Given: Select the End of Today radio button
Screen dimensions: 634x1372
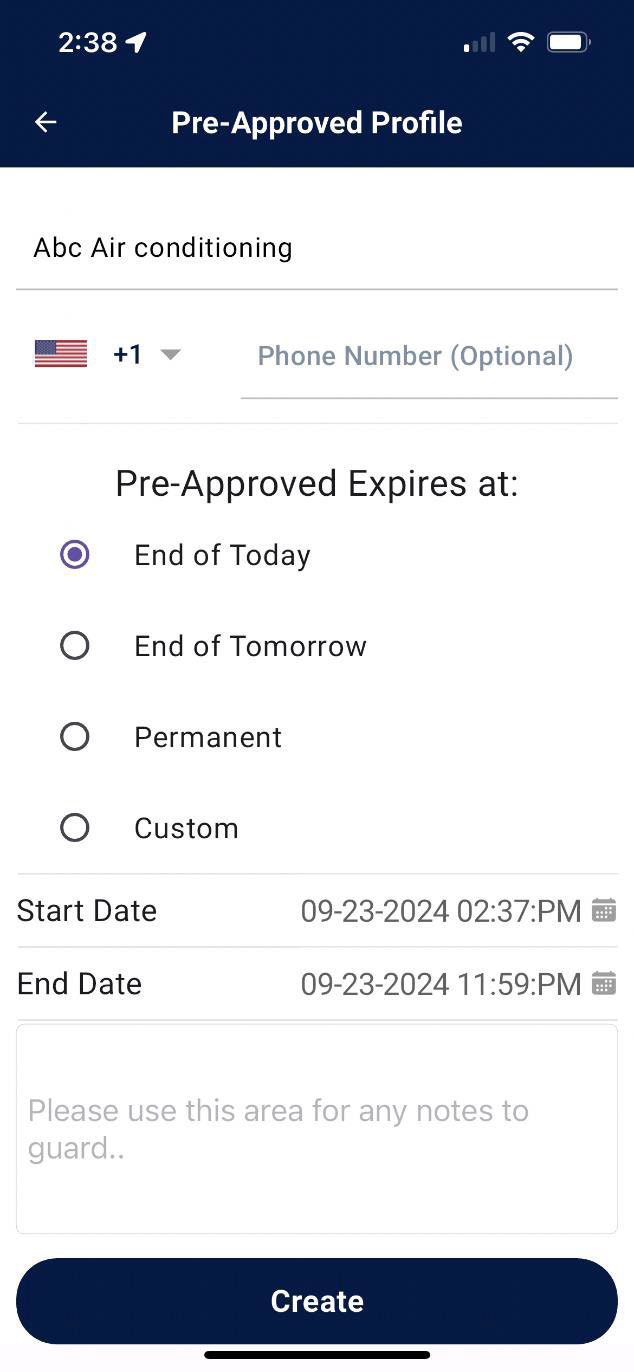Looking at the screenshot, I should [75, 555].
